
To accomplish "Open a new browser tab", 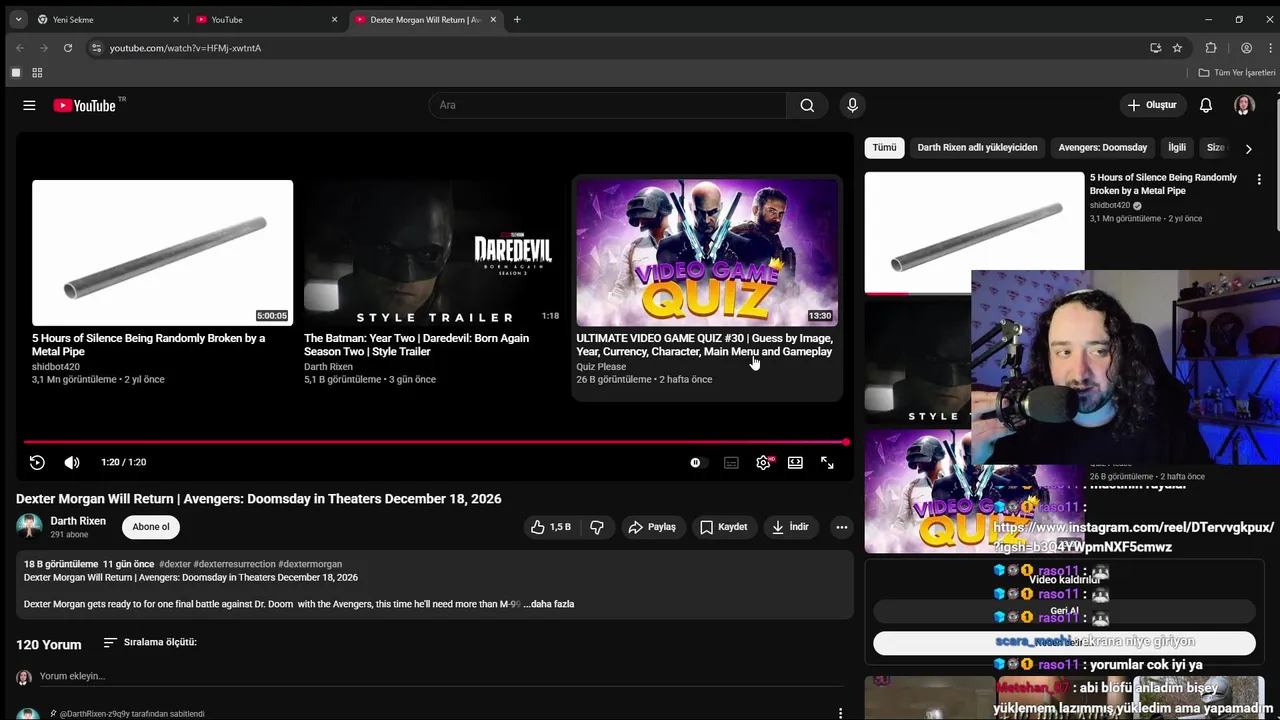I will pyautogui.click(x=517, y=19).
